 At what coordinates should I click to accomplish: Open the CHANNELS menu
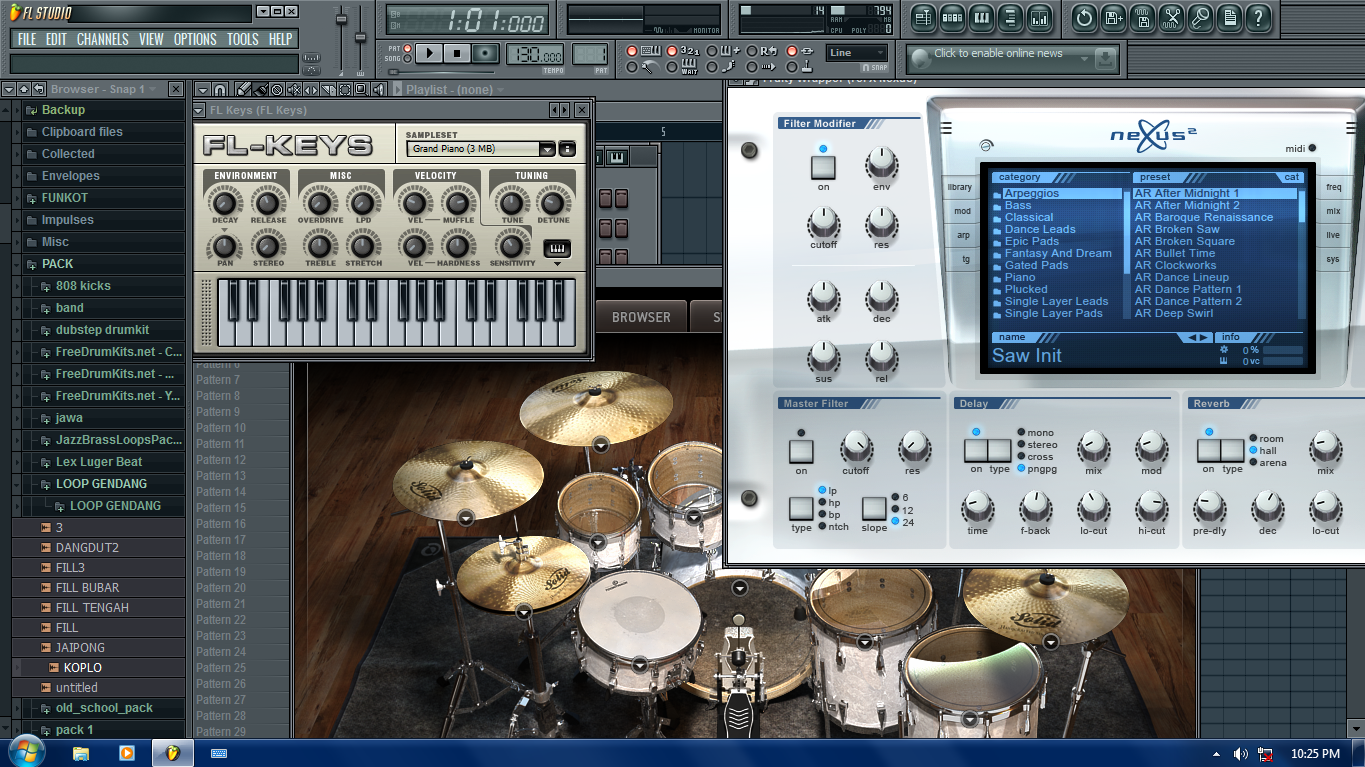[103, 39]
